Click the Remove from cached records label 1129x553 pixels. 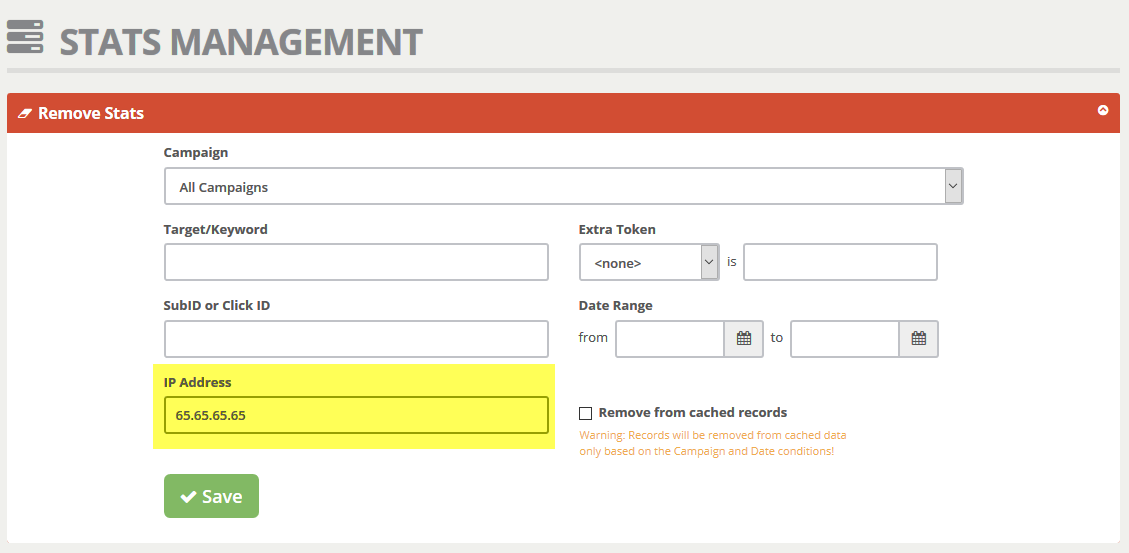point(692,413)
